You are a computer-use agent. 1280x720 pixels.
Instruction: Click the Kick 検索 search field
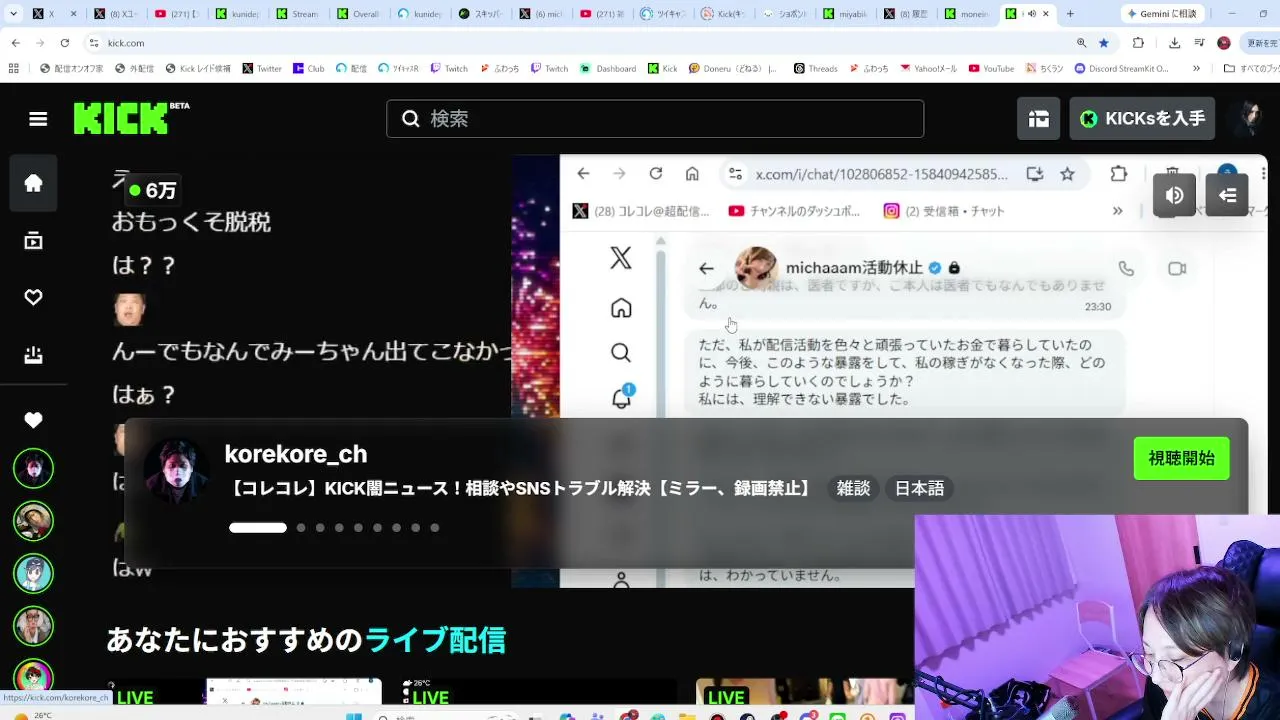(x=655, y=119)
